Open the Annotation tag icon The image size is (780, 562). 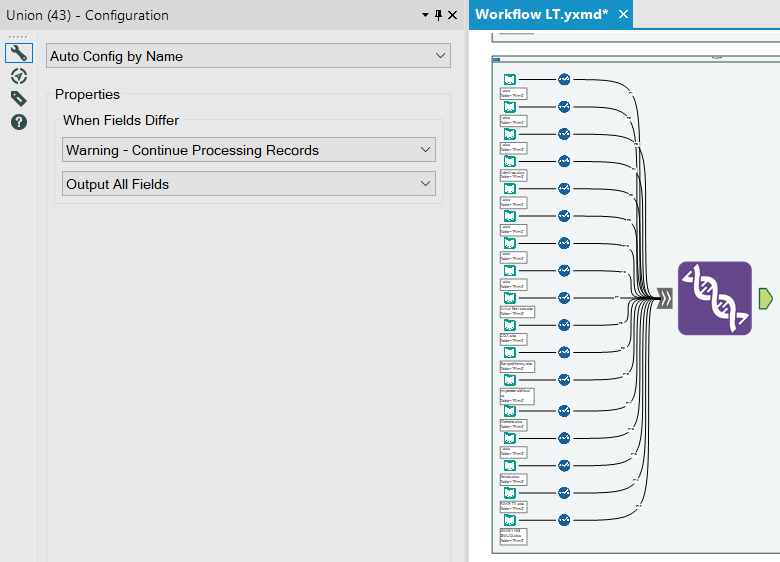click(18, 98)
